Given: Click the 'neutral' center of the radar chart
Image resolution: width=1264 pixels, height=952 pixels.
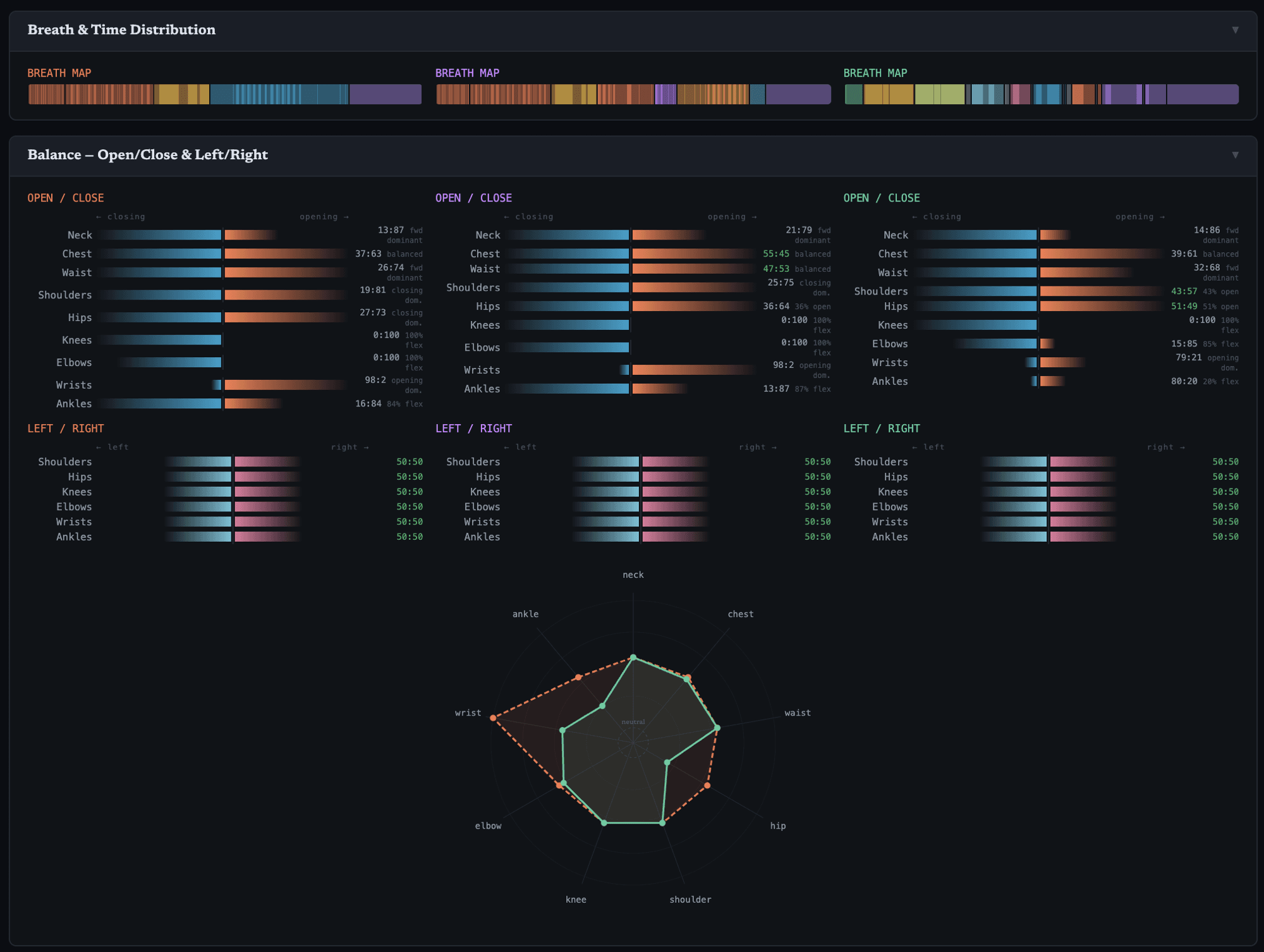Looking at the screenshot, I should pyautogui.click(x=633, y=721).
